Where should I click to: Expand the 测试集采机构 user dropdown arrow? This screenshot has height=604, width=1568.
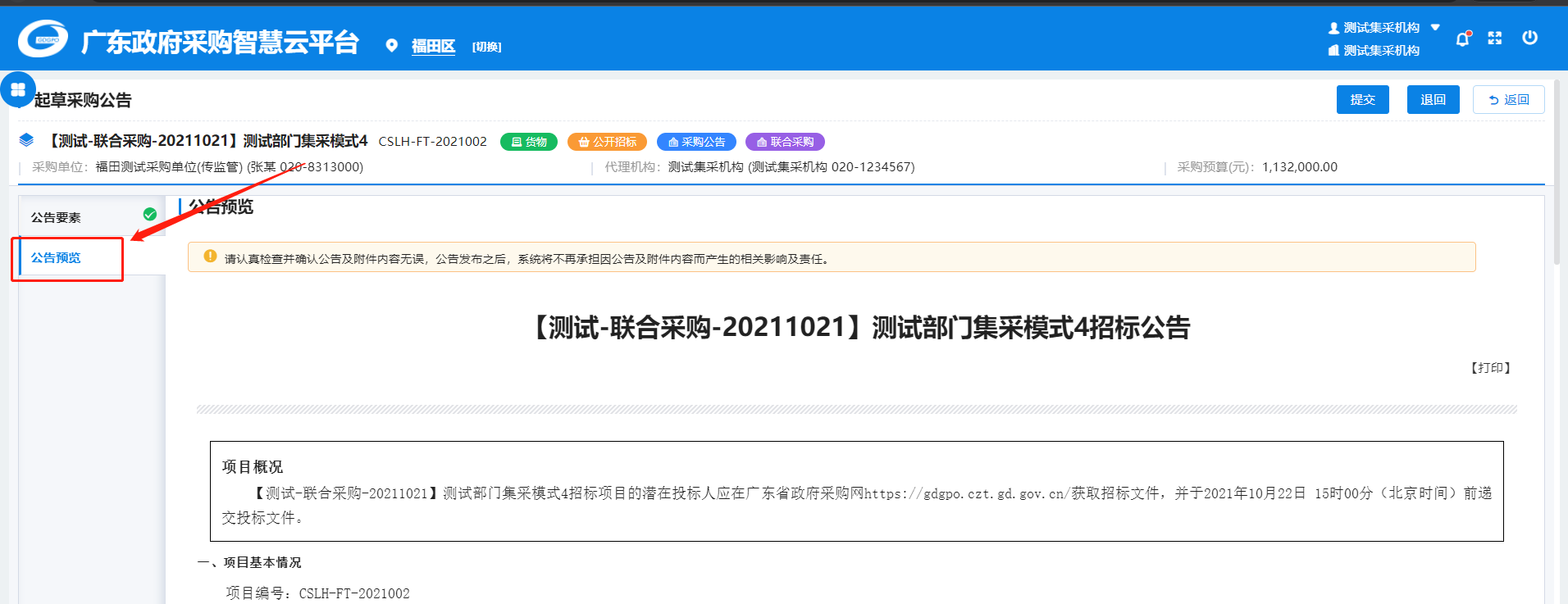coord(1435,28)
